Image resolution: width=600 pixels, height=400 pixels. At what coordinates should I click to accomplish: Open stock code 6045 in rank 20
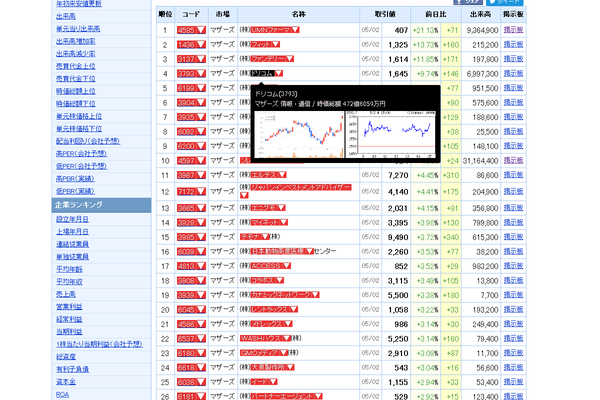(x=186, y=310)
